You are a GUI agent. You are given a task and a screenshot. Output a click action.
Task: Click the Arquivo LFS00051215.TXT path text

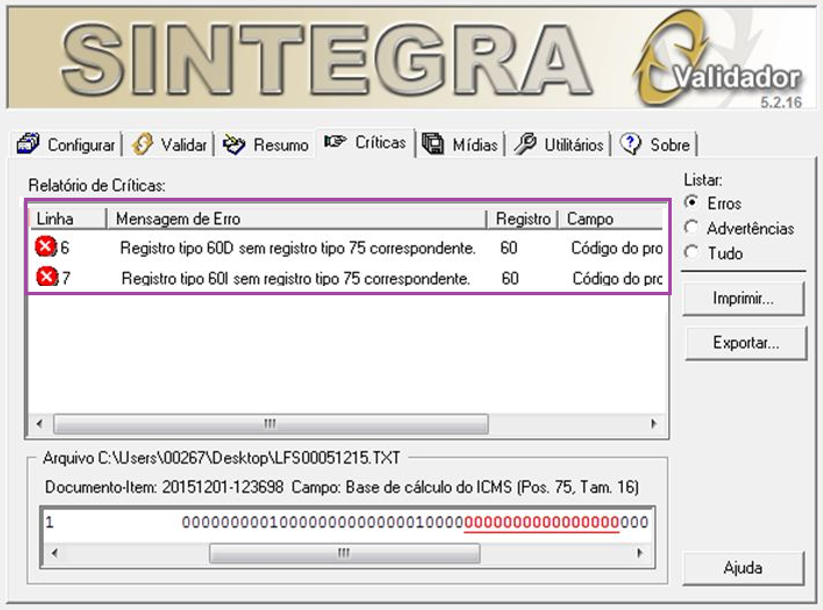point(221,458)
